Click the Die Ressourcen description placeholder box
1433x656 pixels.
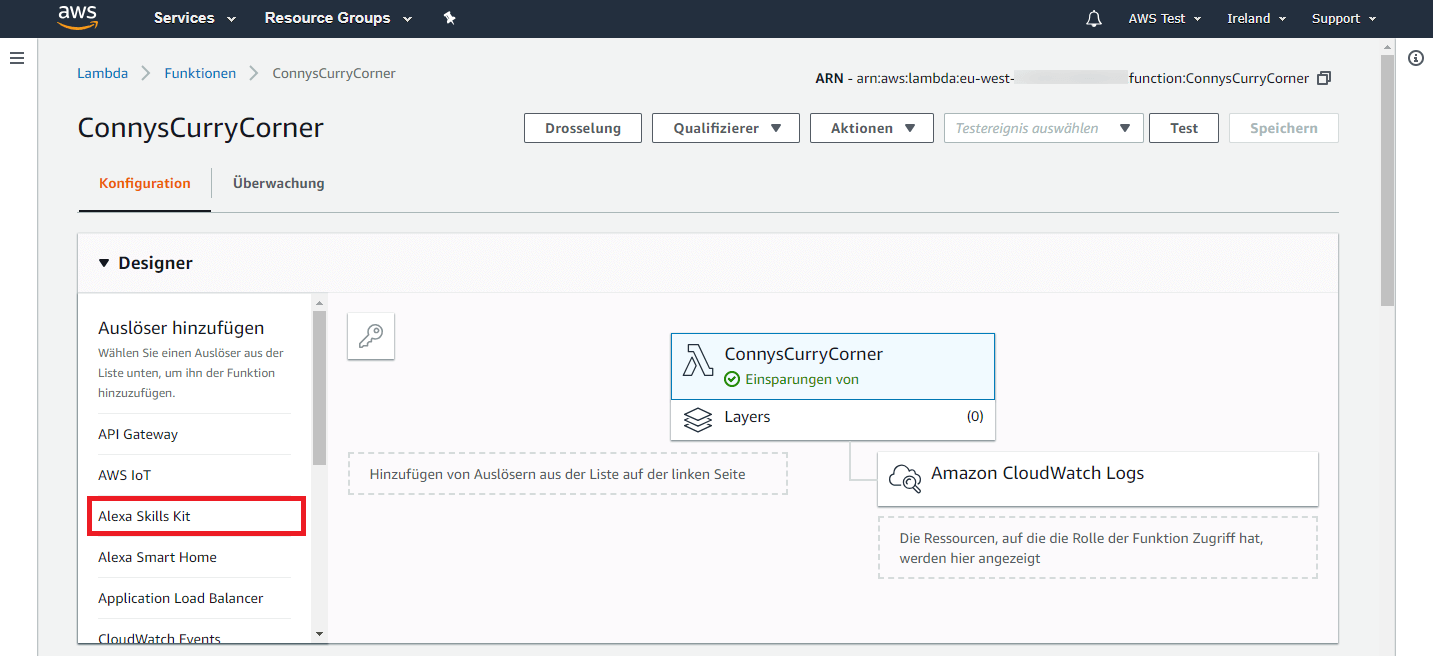coord(1098,548)
